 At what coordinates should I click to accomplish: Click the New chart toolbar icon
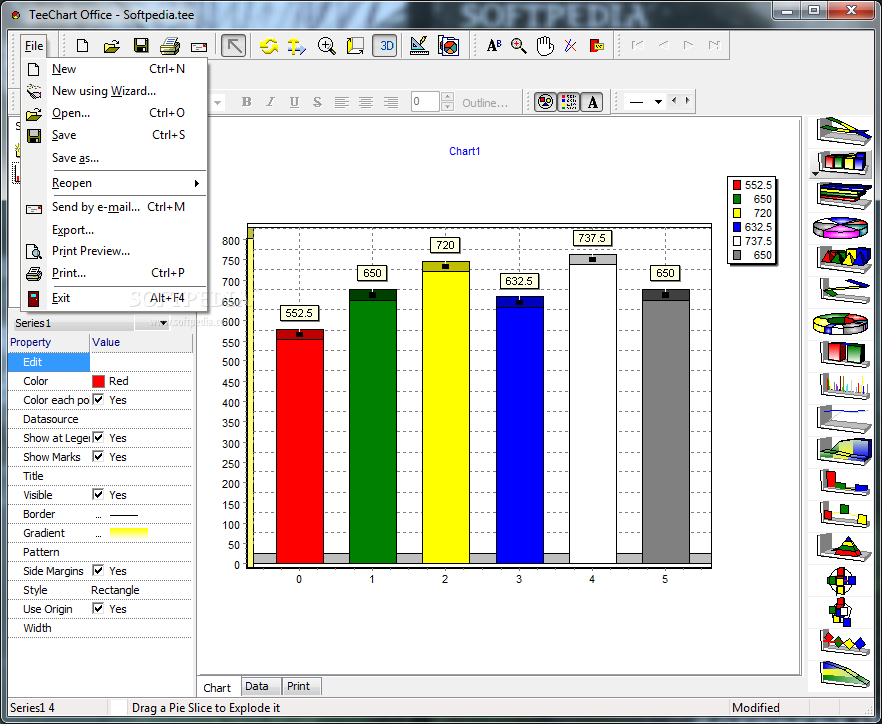[83, 46]
